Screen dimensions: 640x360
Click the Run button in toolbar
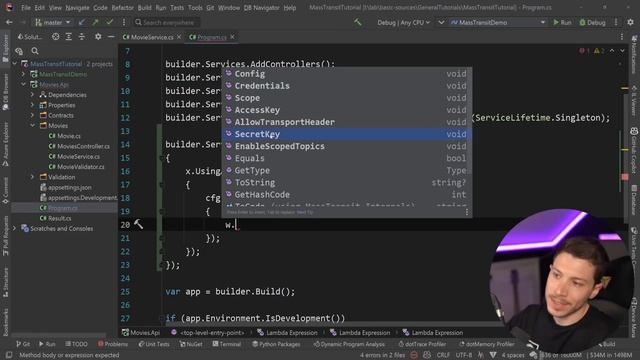point(562,22)
